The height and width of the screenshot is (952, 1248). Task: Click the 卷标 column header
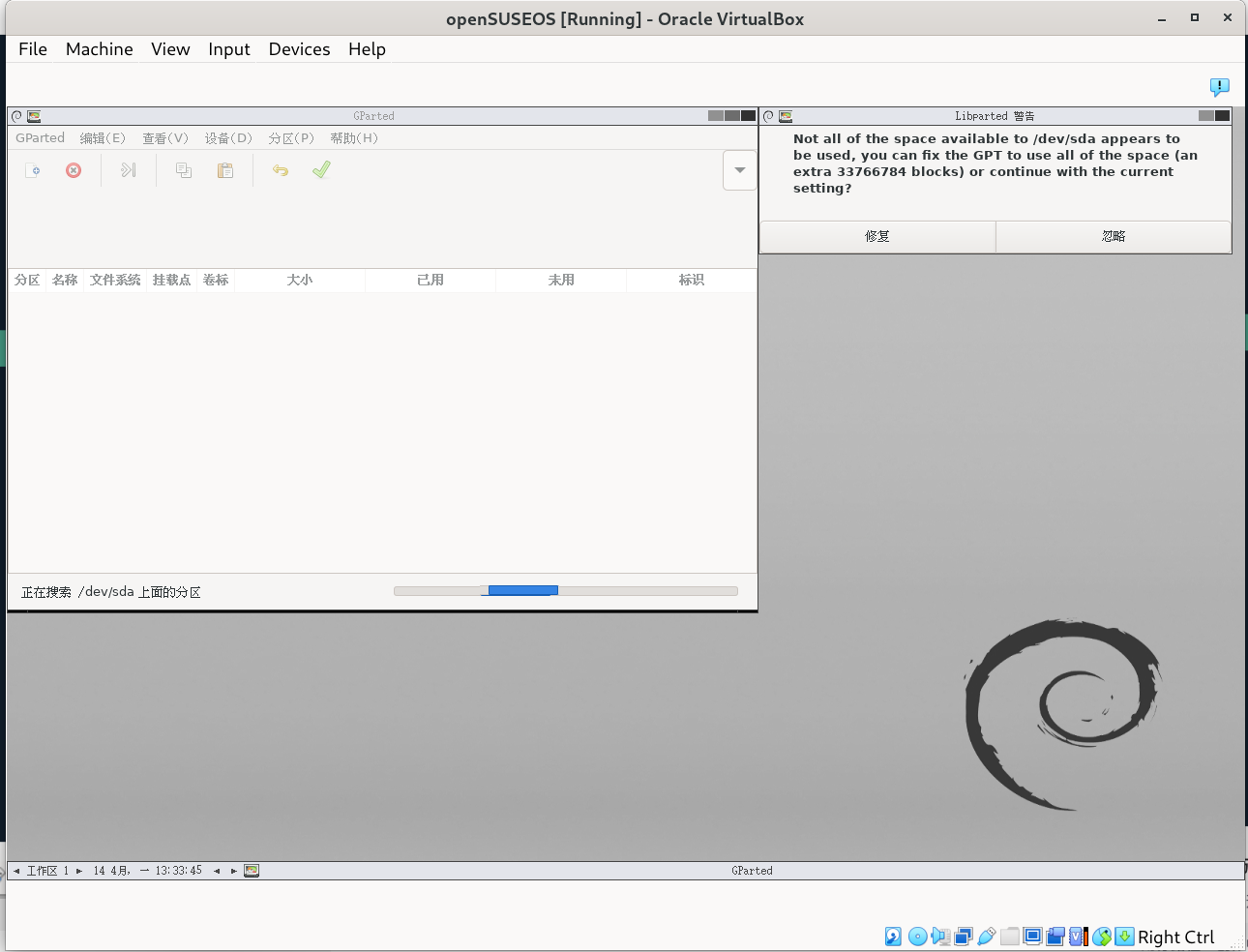tap(216, 280)
